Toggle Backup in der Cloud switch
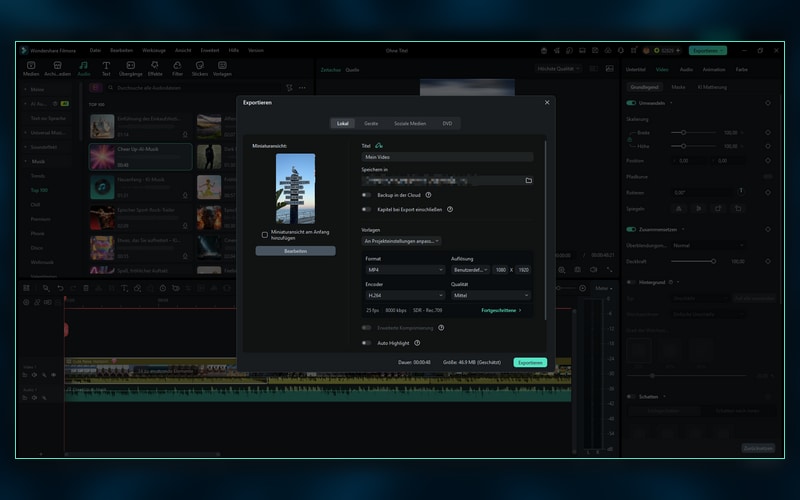 (x=366, y=195)
